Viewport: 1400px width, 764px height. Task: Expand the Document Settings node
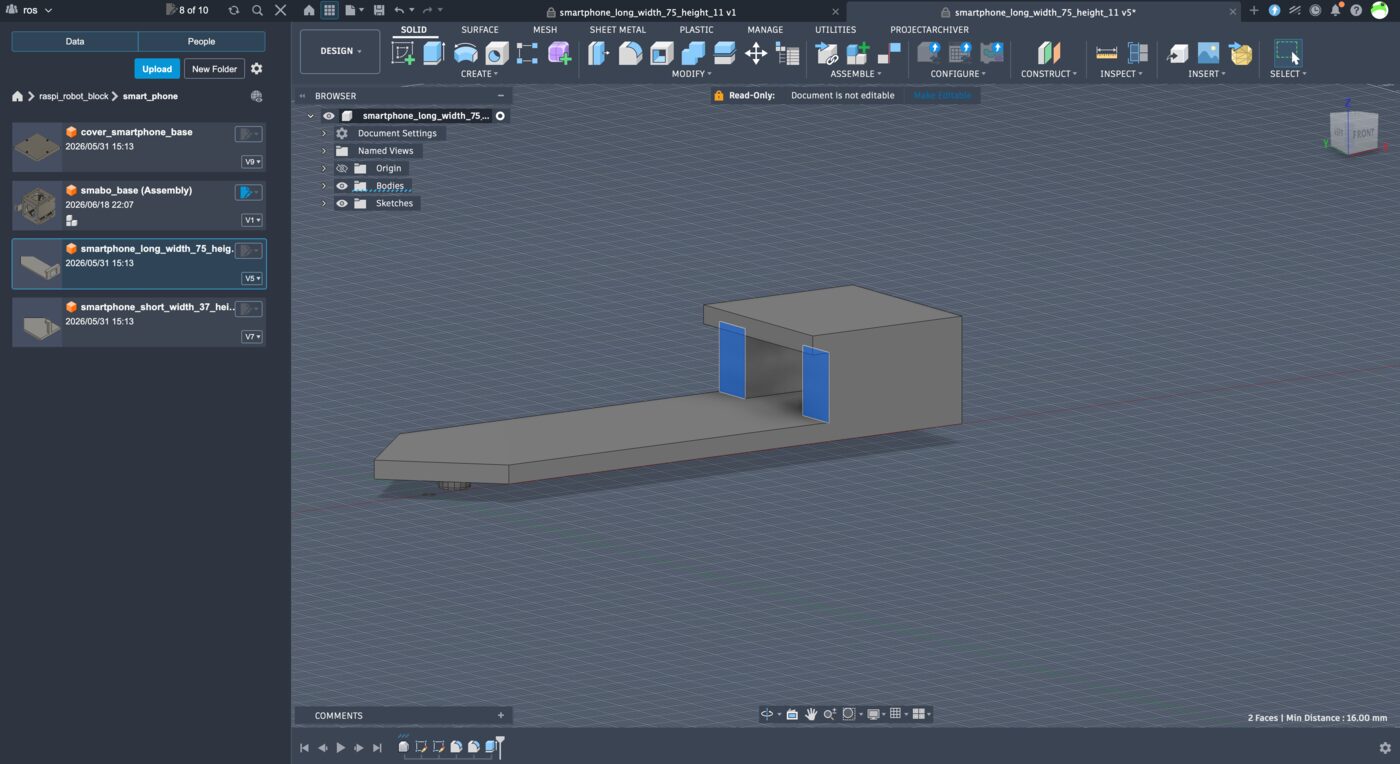pos(324,133)
